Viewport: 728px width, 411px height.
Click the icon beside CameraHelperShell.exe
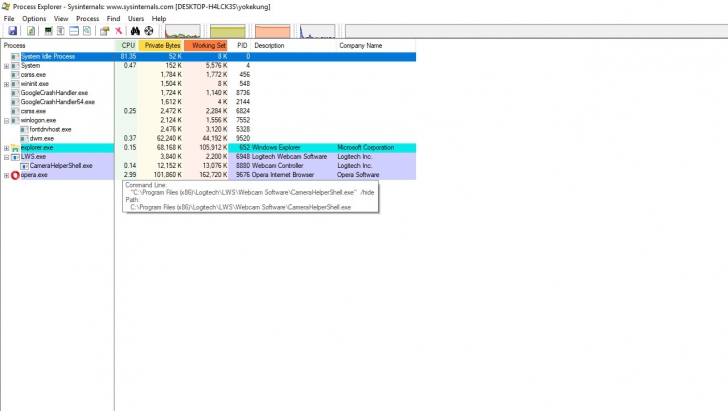24,166
